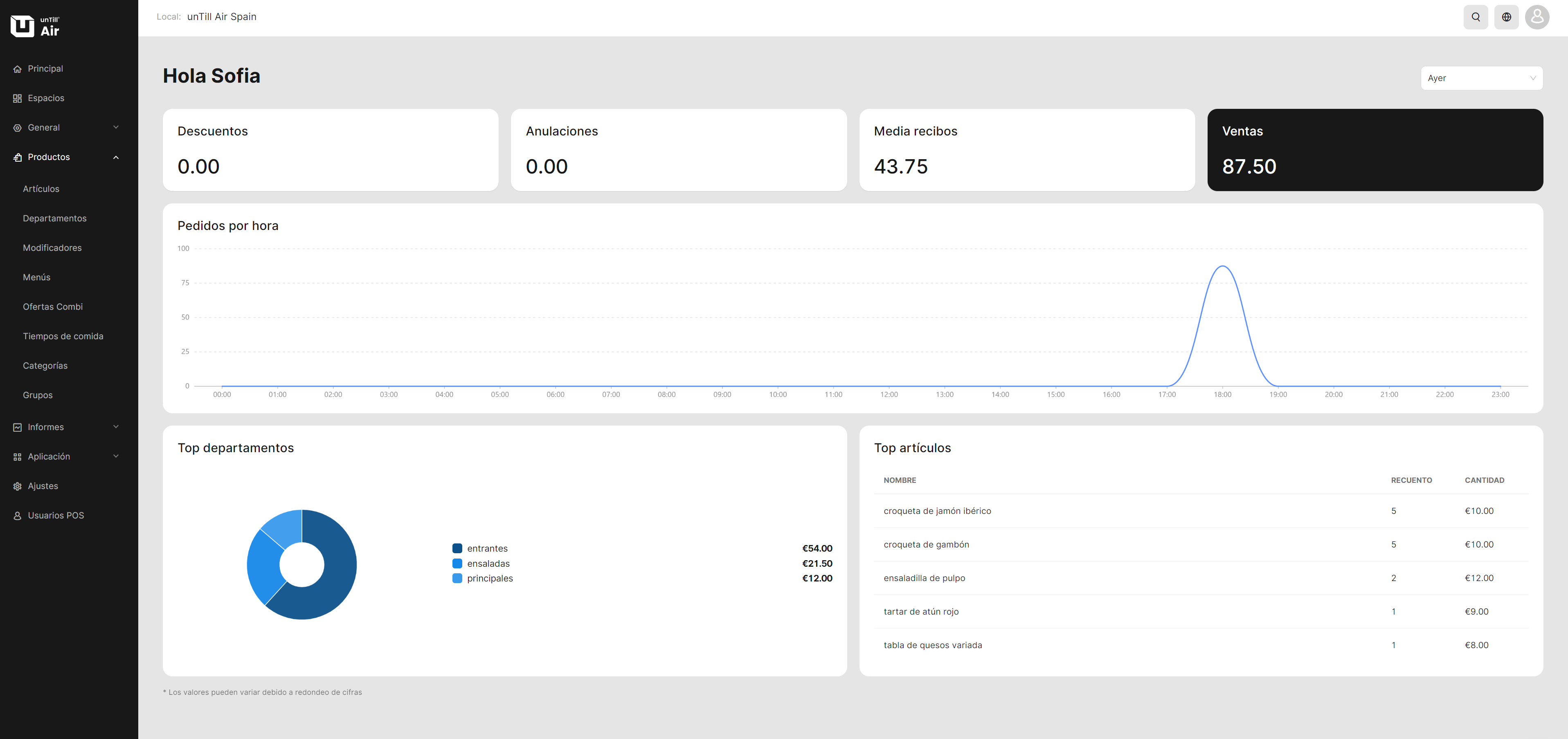Click the unTill Air logo
The image size is (1568, 739).
point(35,26)
